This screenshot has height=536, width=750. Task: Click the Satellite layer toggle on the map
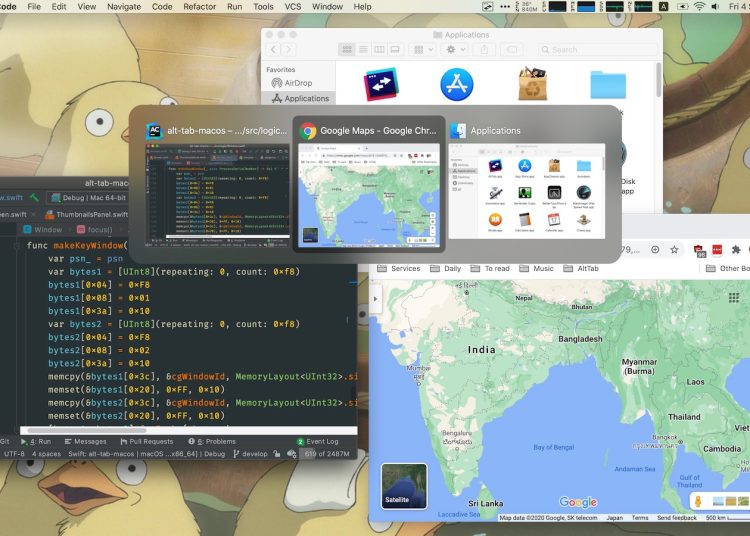click(x=404, y=487)
